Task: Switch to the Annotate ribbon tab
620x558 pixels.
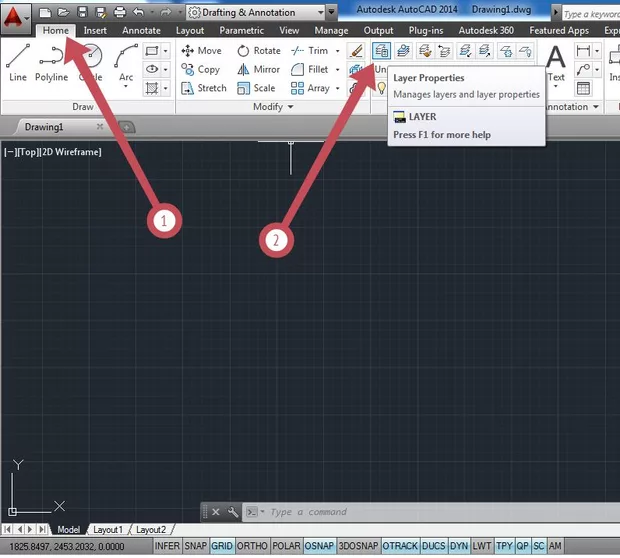Action: 141,31
